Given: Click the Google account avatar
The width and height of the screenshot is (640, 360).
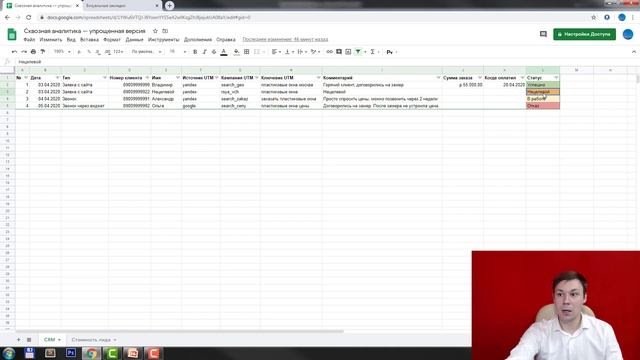Looking at the screenshot, I should pyautogui.click(x=628, y=34).
